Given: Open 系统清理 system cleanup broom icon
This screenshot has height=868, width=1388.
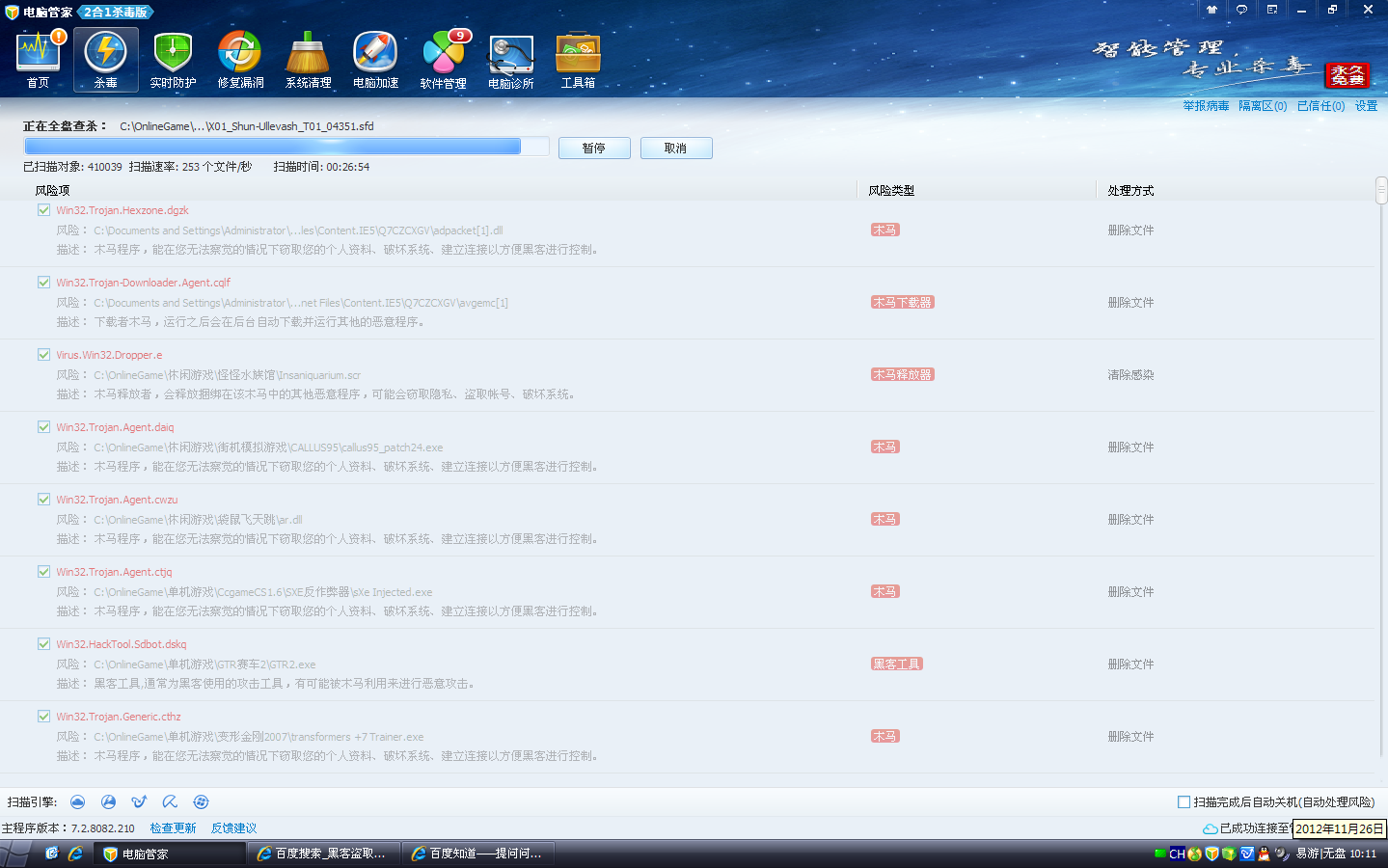Looking at the screenshot, I should pos(309,60).
